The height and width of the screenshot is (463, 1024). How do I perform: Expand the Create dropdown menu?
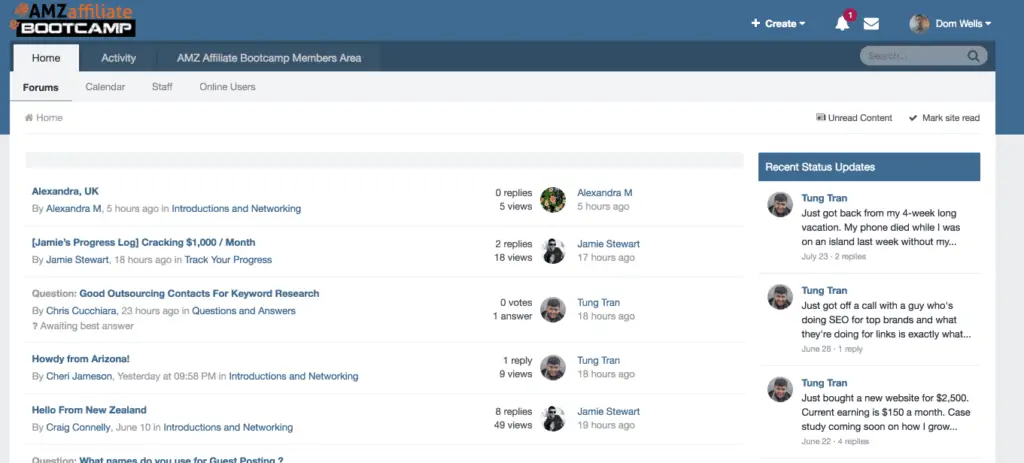(778, 24)
